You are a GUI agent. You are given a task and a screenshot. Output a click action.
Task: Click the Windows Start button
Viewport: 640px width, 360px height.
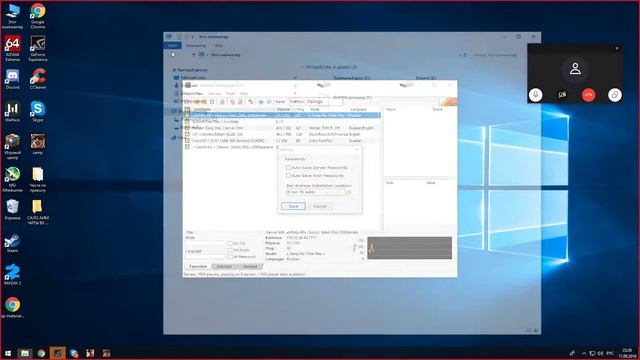click(8, 353)
